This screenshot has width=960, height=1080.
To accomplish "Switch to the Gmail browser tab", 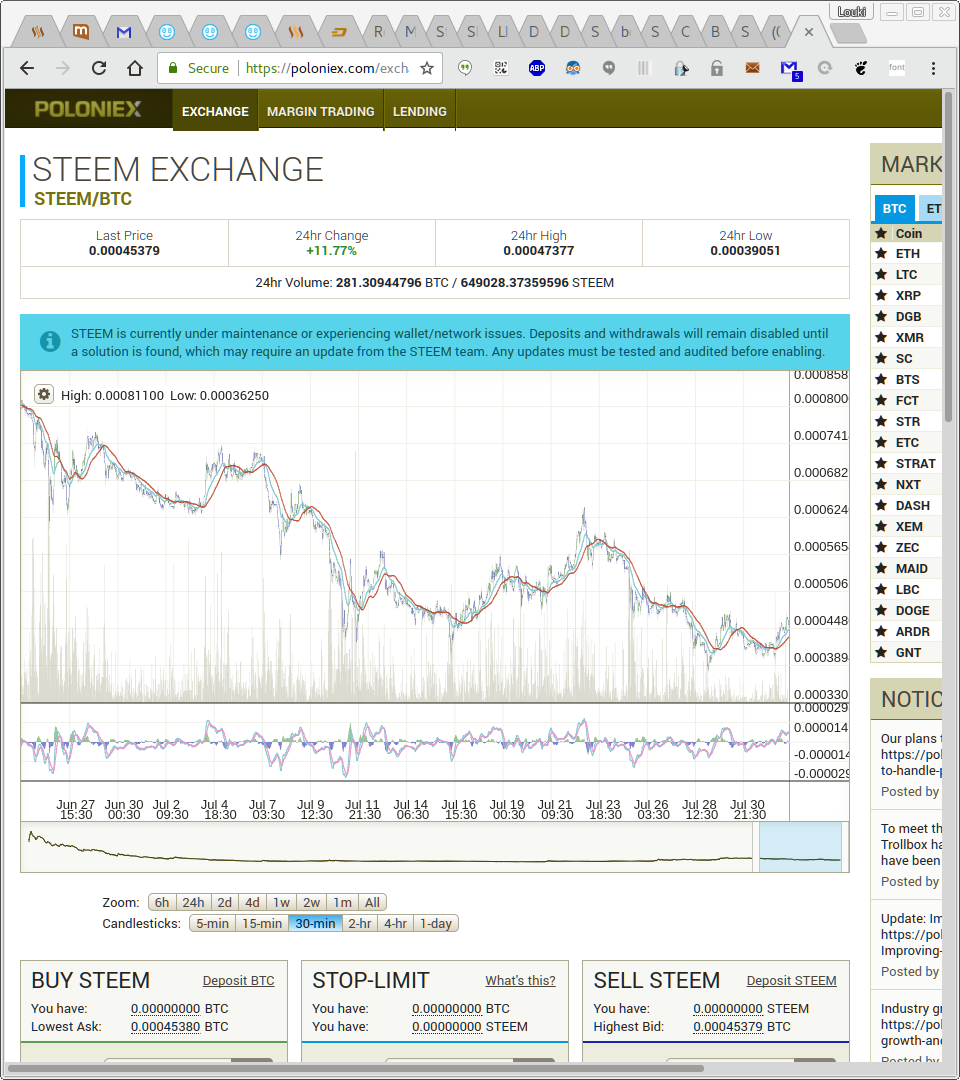I will tap(123, 32).
